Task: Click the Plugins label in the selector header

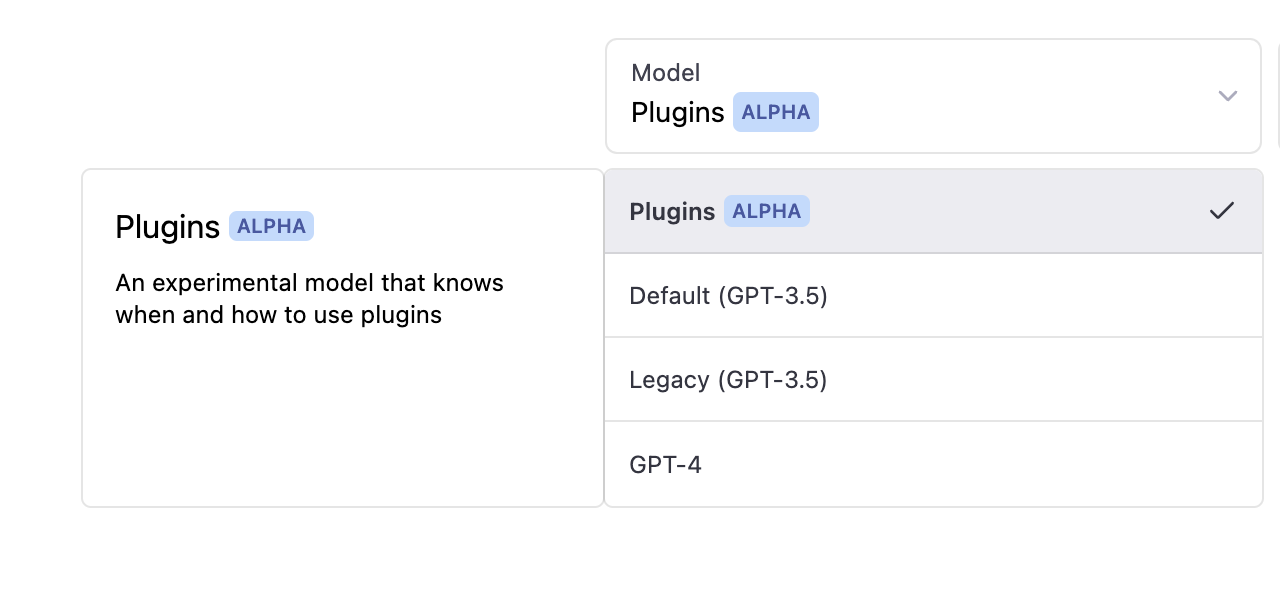Action: click(x=678, y=112)
